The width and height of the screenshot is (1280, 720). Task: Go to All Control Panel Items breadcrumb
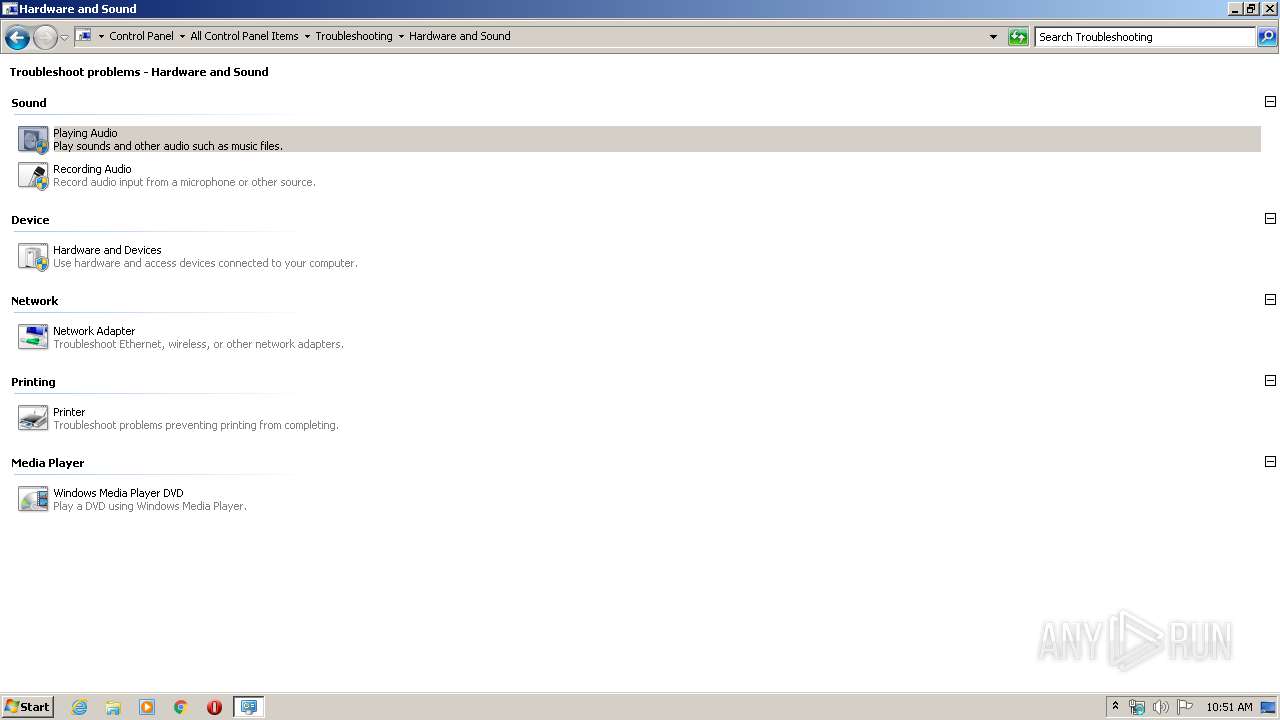[x=244, y=36]
